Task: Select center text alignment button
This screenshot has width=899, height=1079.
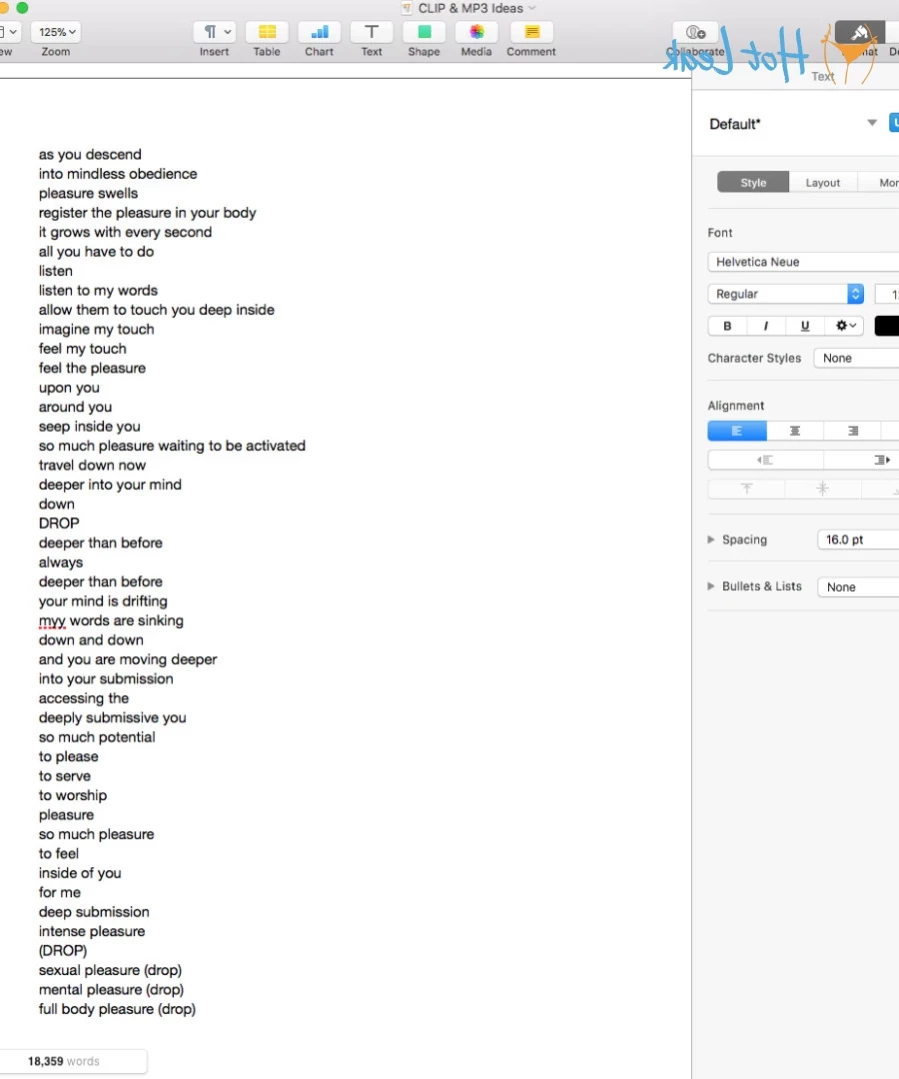Action: [x=795, y=431]
